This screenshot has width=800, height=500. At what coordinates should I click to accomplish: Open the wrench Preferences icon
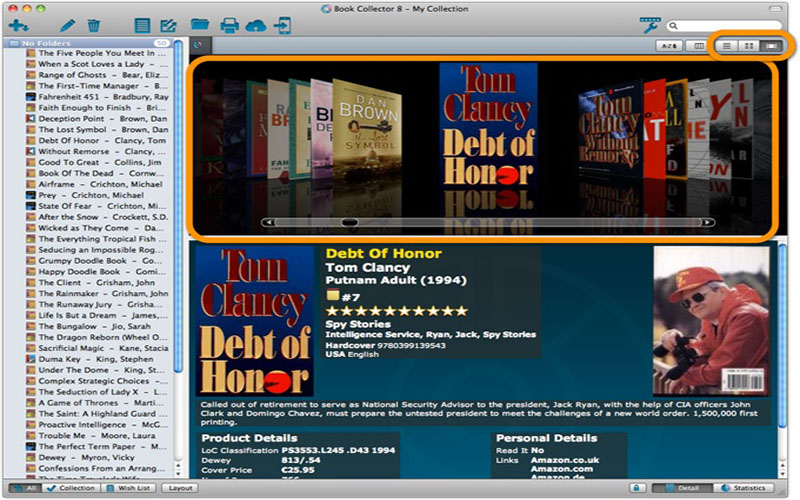(x=650, y=24)
